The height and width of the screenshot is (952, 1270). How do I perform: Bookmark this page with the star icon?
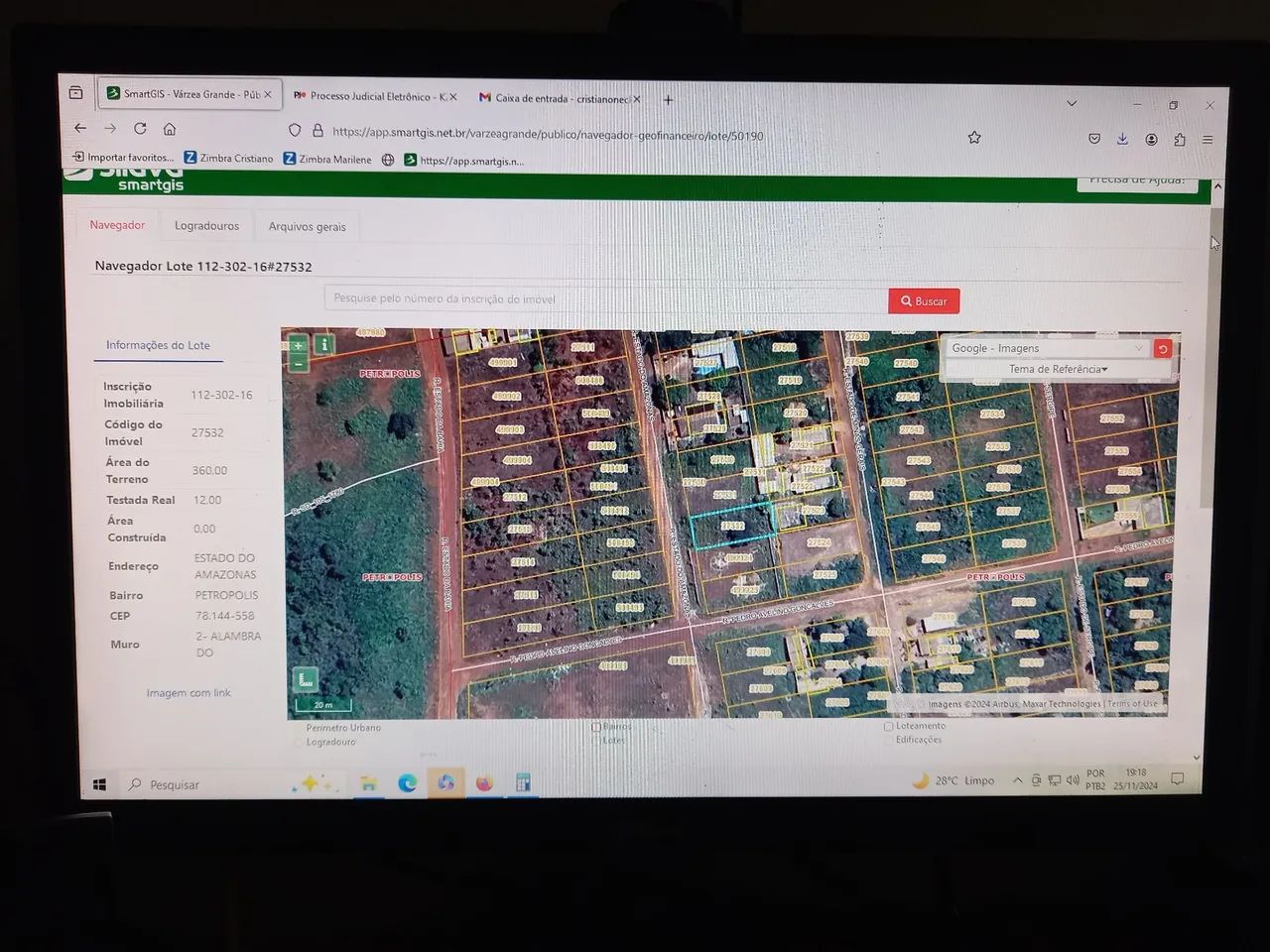[974, 138]
